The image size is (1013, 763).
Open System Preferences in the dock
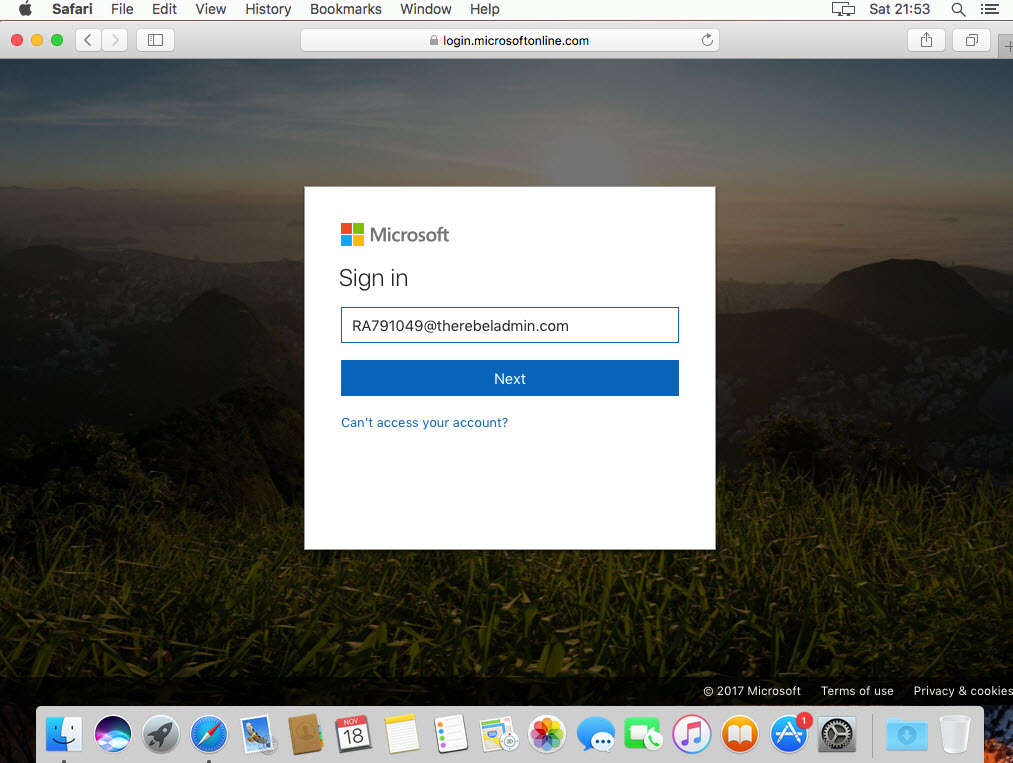point(837,735)
